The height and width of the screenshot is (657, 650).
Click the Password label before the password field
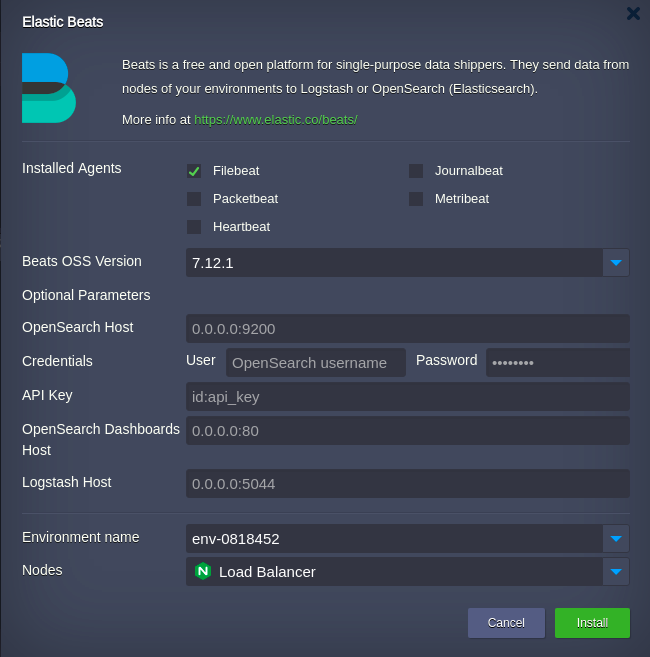446,360
